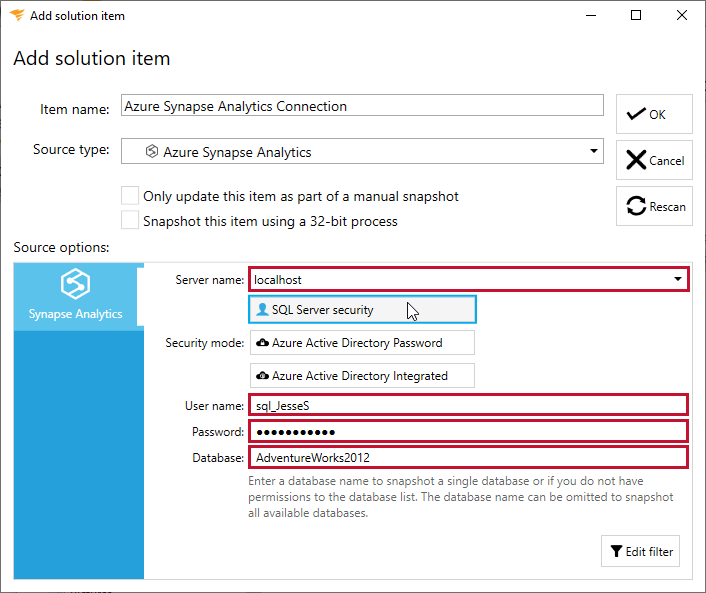Close the Add solution item dialog
Image resolution: width=706 pixels, height=593 pixels.
(682, 15)
